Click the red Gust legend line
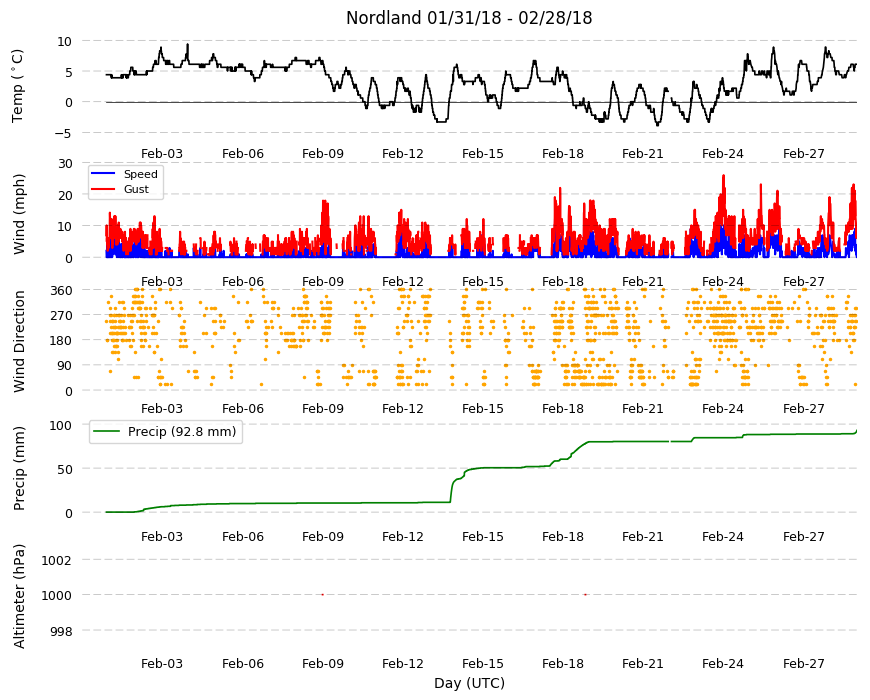The width and height of the screenshot is (870, 700). pos(103,189)
